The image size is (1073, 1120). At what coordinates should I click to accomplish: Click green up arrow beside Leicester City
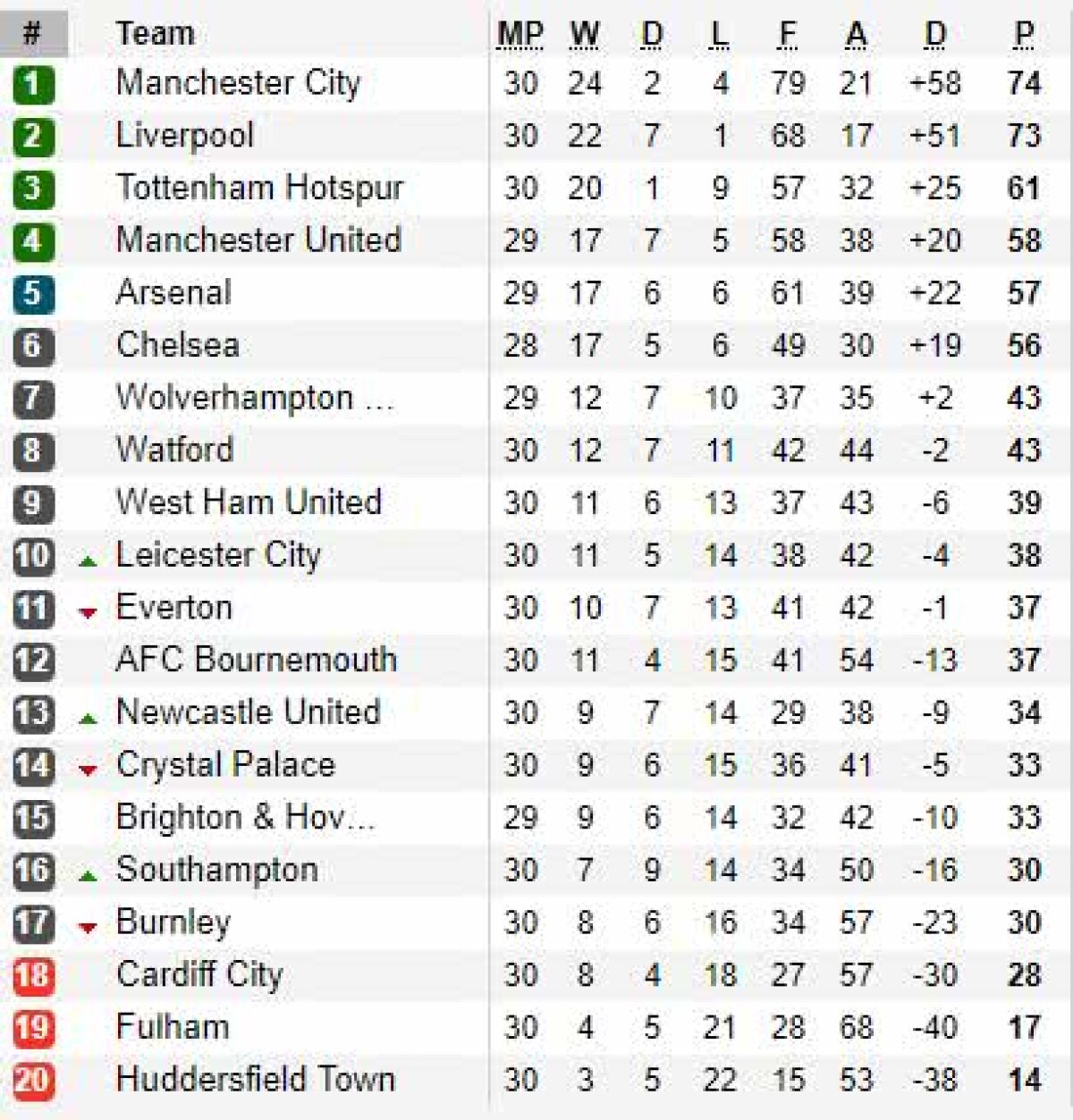tap(88, 561)
